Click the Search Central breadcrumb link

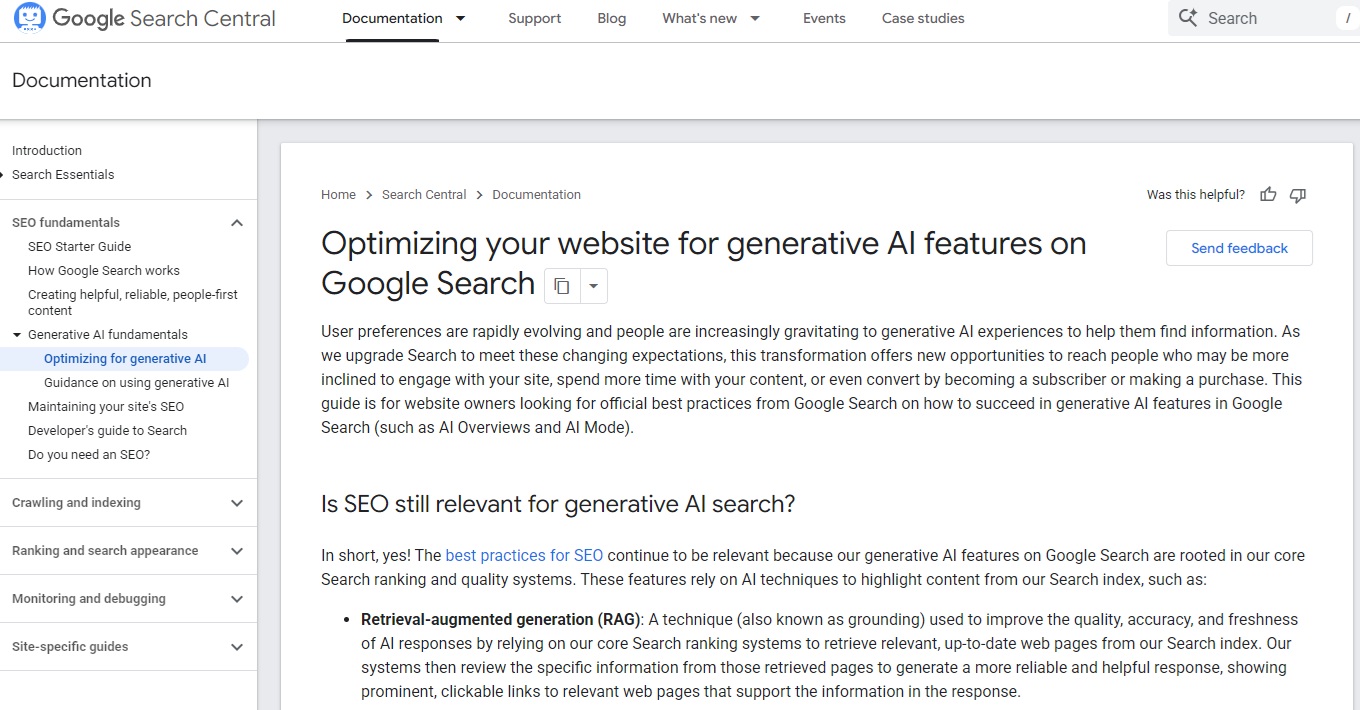coord(424,195)
